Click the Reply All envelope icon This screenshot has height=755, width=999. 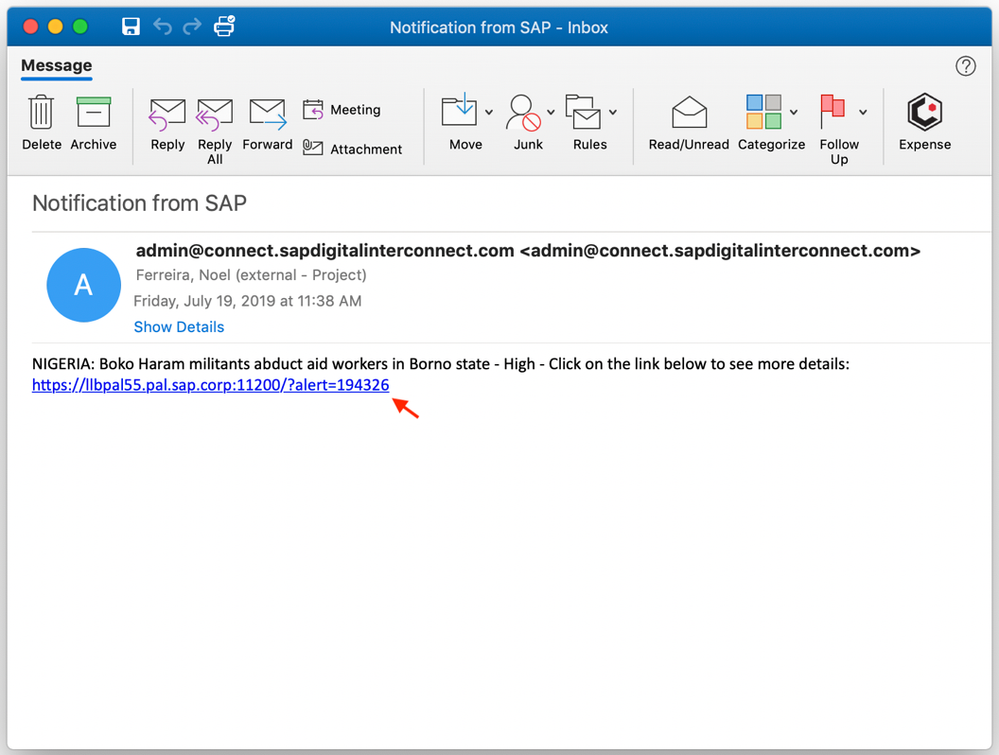[x=215, y=115]
